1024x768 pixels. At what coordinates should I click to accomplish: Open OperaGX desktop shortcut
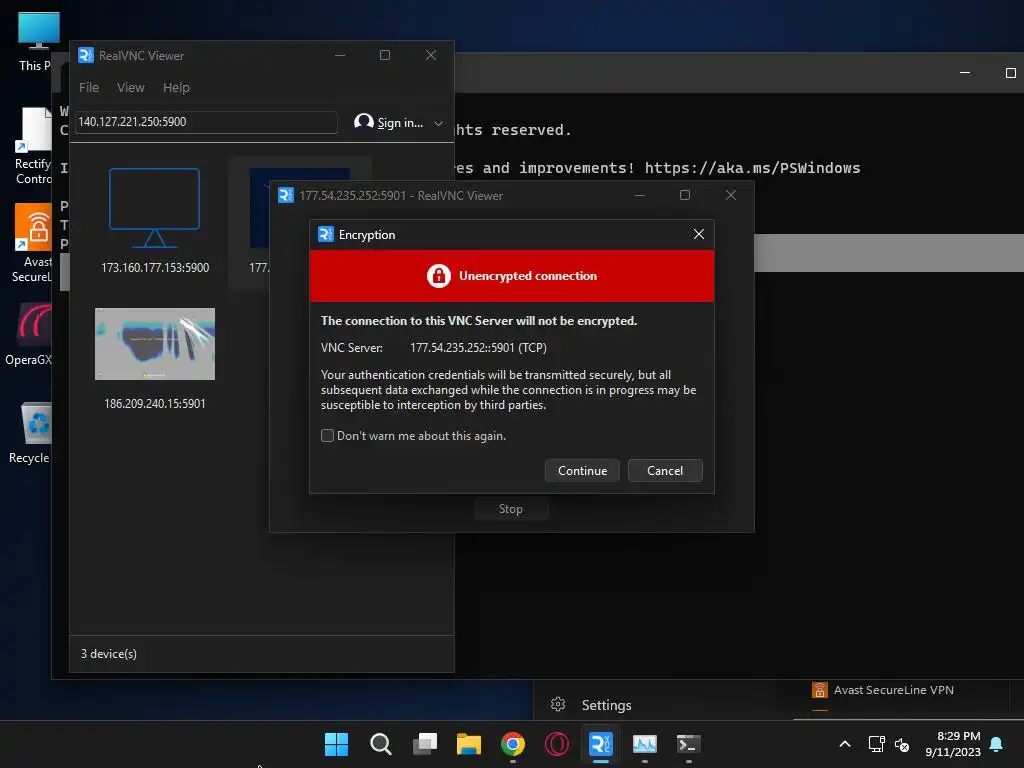point(30,333)
